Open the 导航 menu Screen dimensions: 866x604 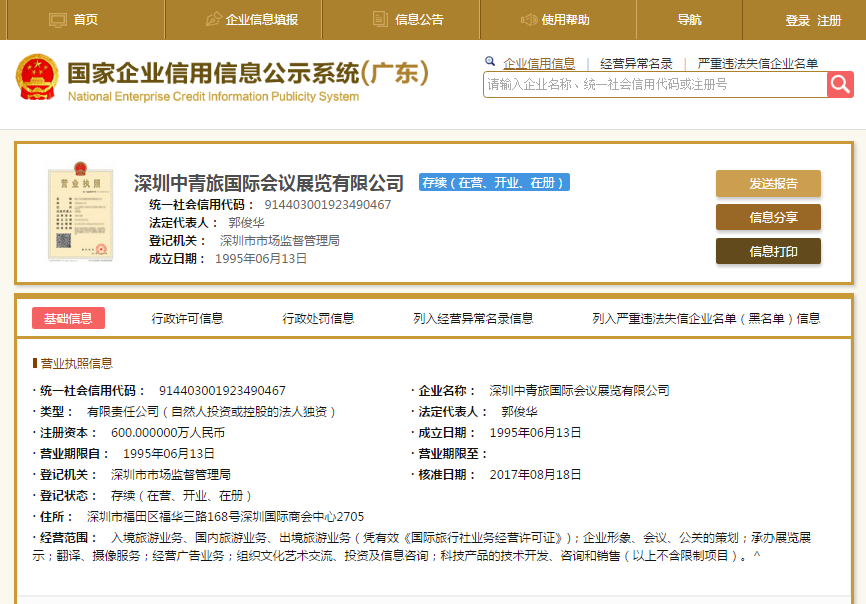pos(689,20)
